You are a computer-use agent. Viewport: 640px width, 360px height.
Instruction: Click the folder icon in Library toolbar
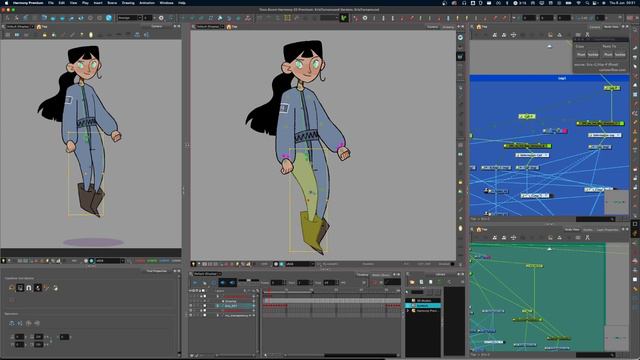click(x=412, y=282)
